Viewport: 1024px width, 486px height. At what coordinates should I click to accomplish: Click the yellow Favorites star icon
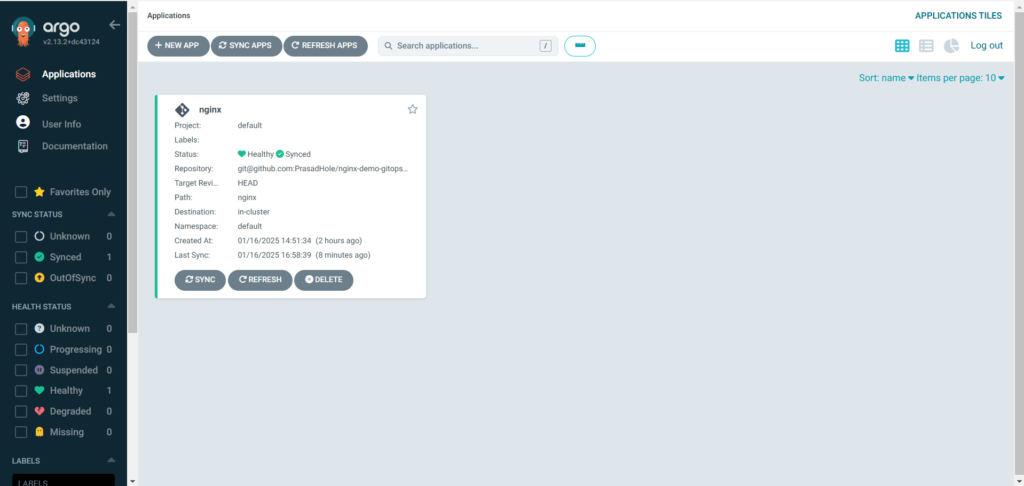[39, 192]
